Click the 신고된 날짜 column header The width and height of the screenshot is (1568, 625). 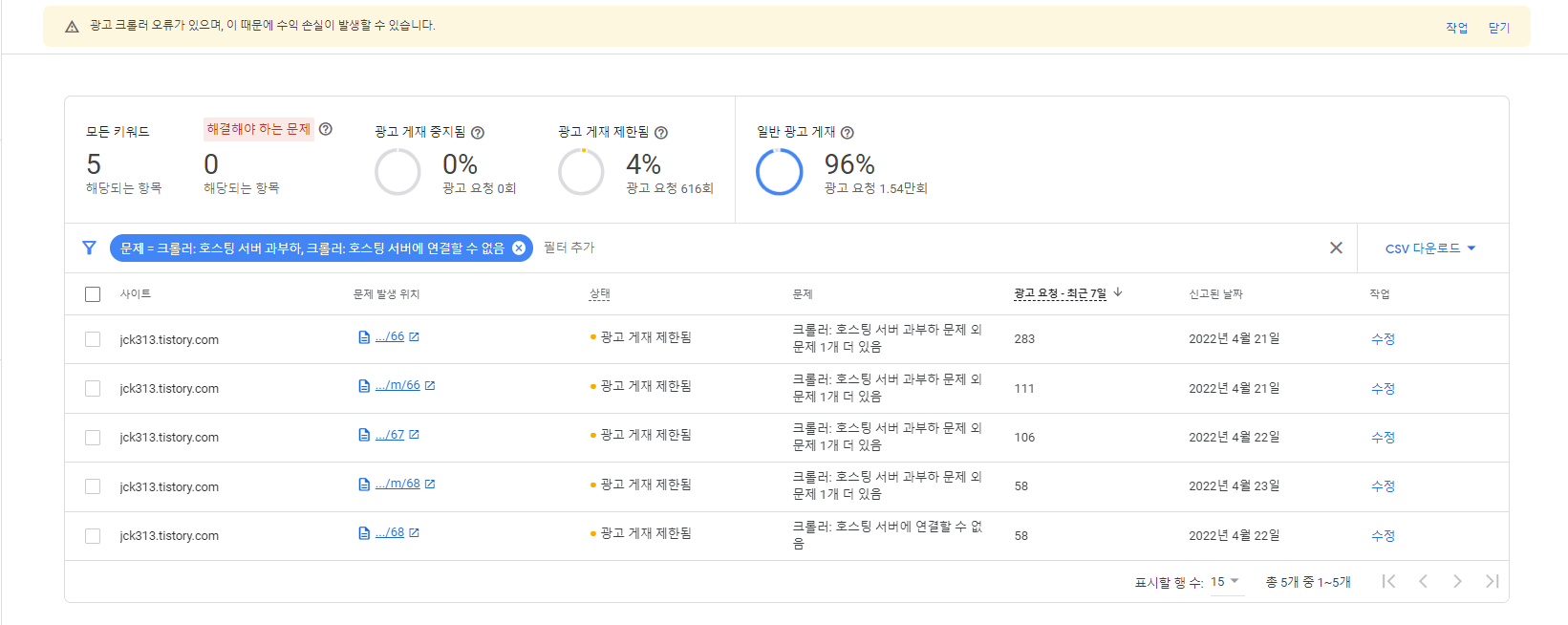pyautogui.click(x=1215, y=294)
